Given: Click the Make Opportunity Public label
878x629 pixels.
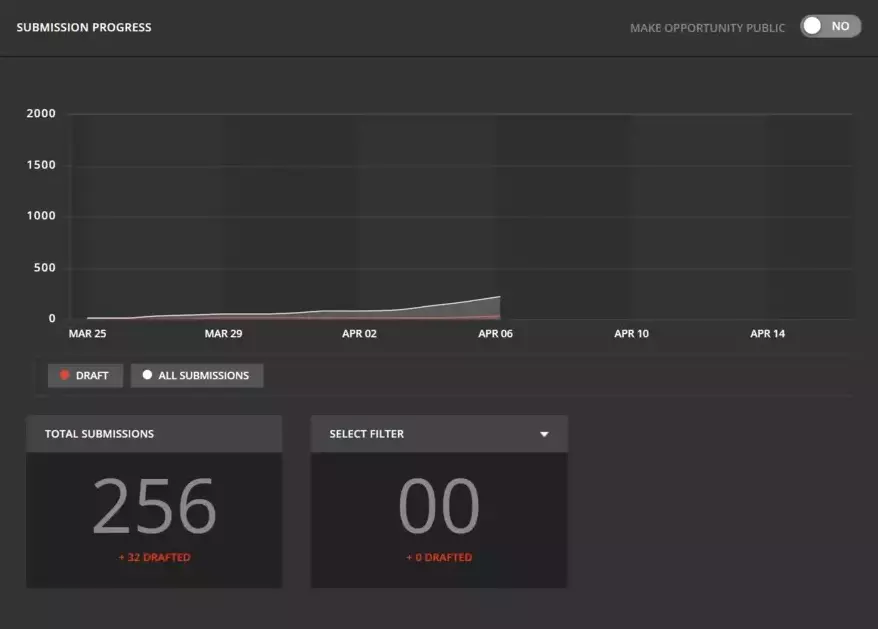Looking at the screenshot, I should [707, 28].
